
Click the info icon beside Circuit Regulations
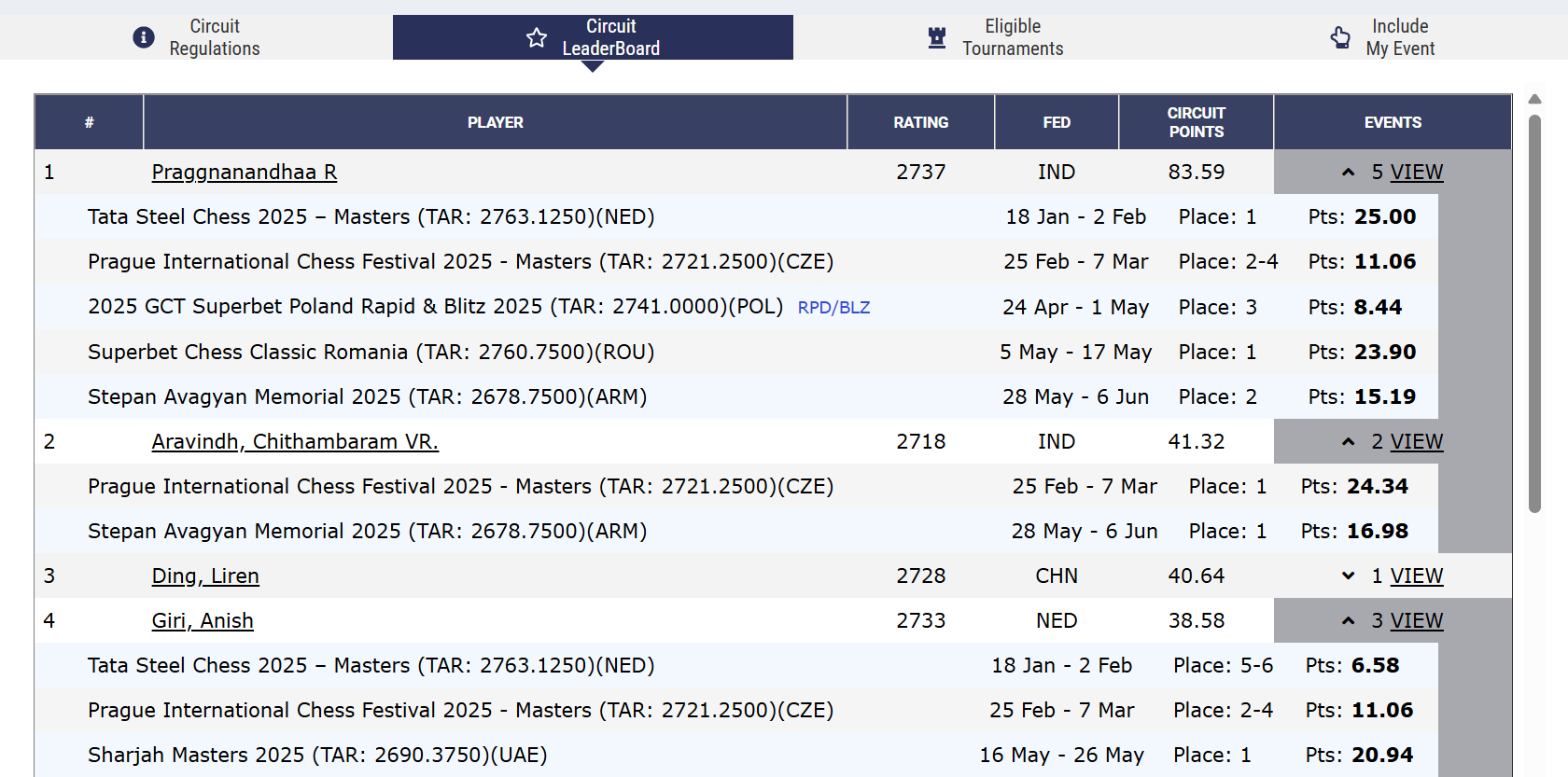[144, 37]
